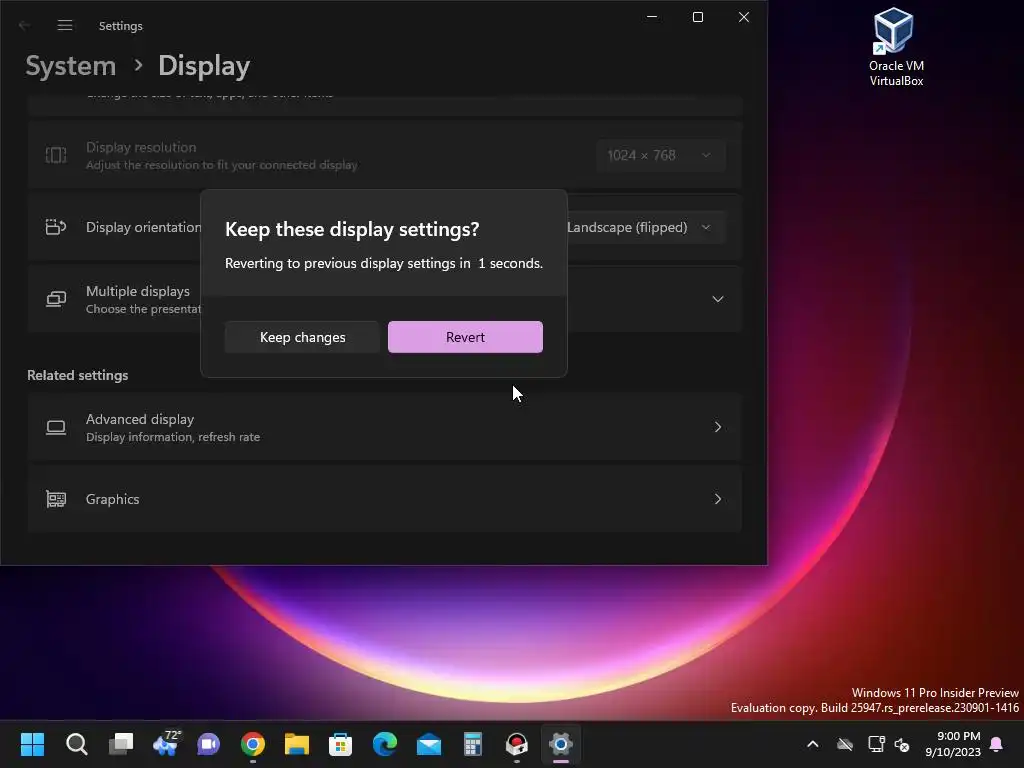Click the 'Keep these display settings?' title

coord(352,229)
